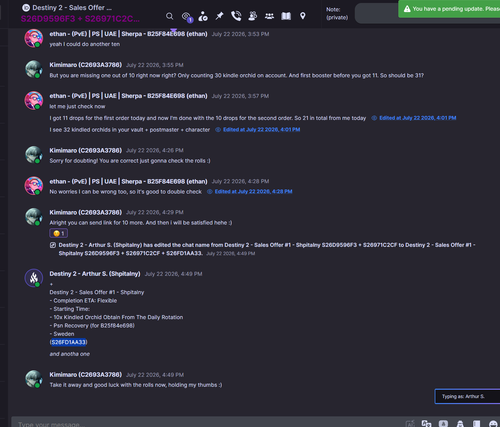
Task: Click the pending update green banner
Action: [449, 9]
